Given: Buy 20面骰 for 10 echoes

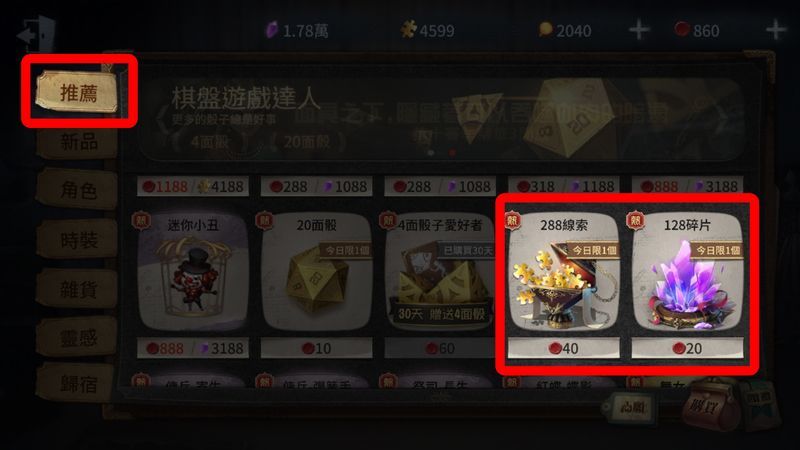Looking at the screenshot, I should click(x=316, y=348).
